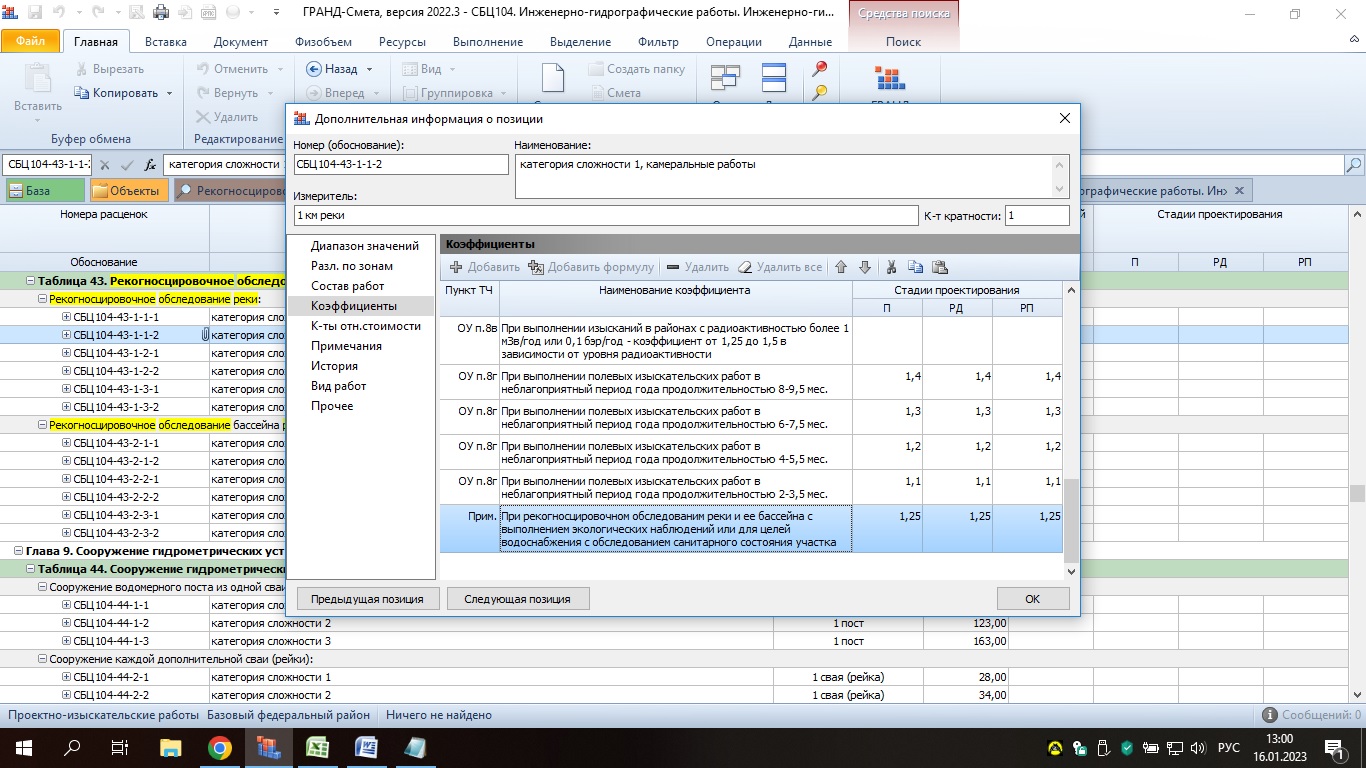Open the Назад button dropdown arrow

coord(369,70)
